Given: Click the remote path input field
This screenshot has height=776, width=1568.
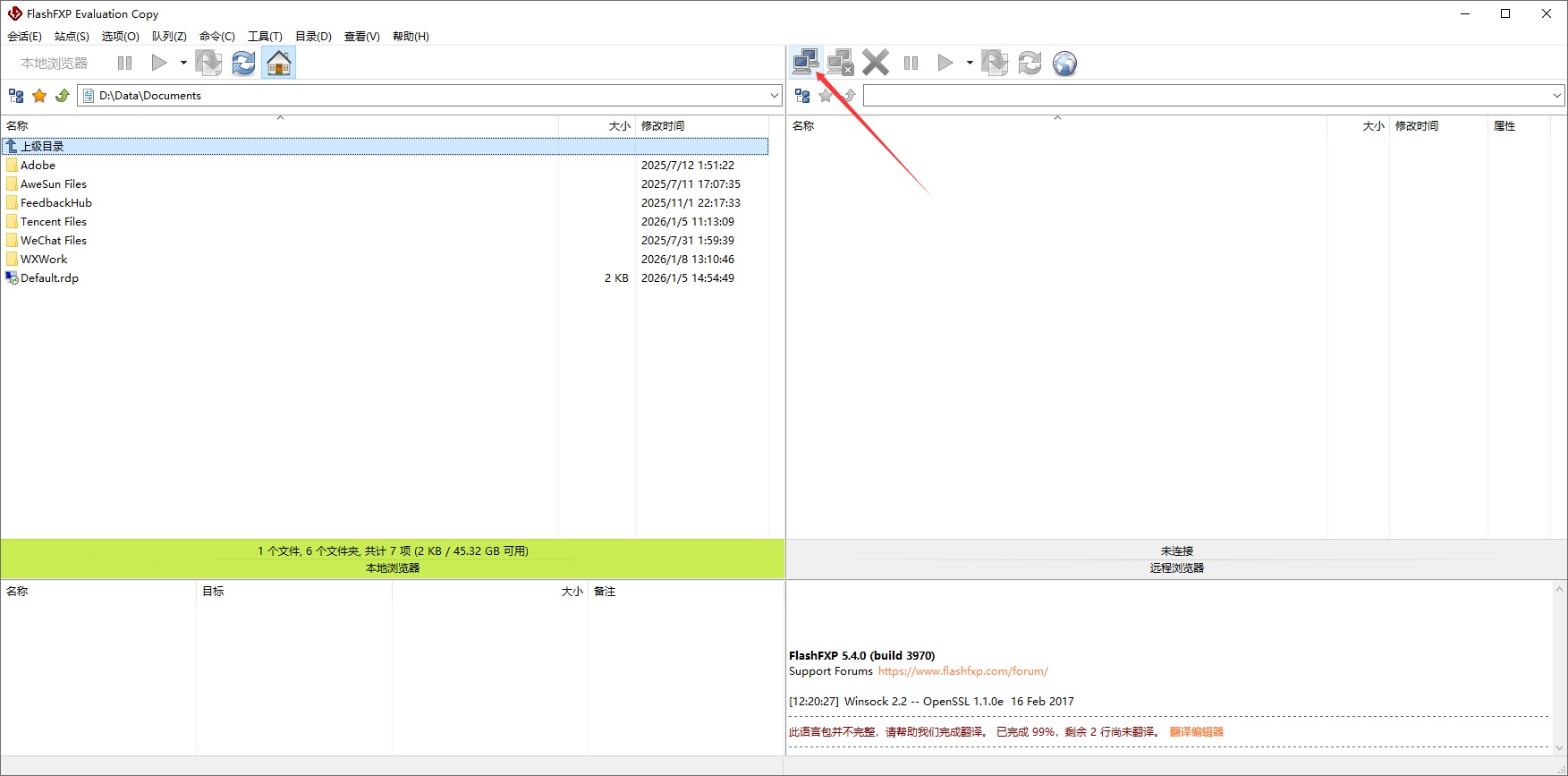Looking at the screenshot, I should (x=1205, y=96).
